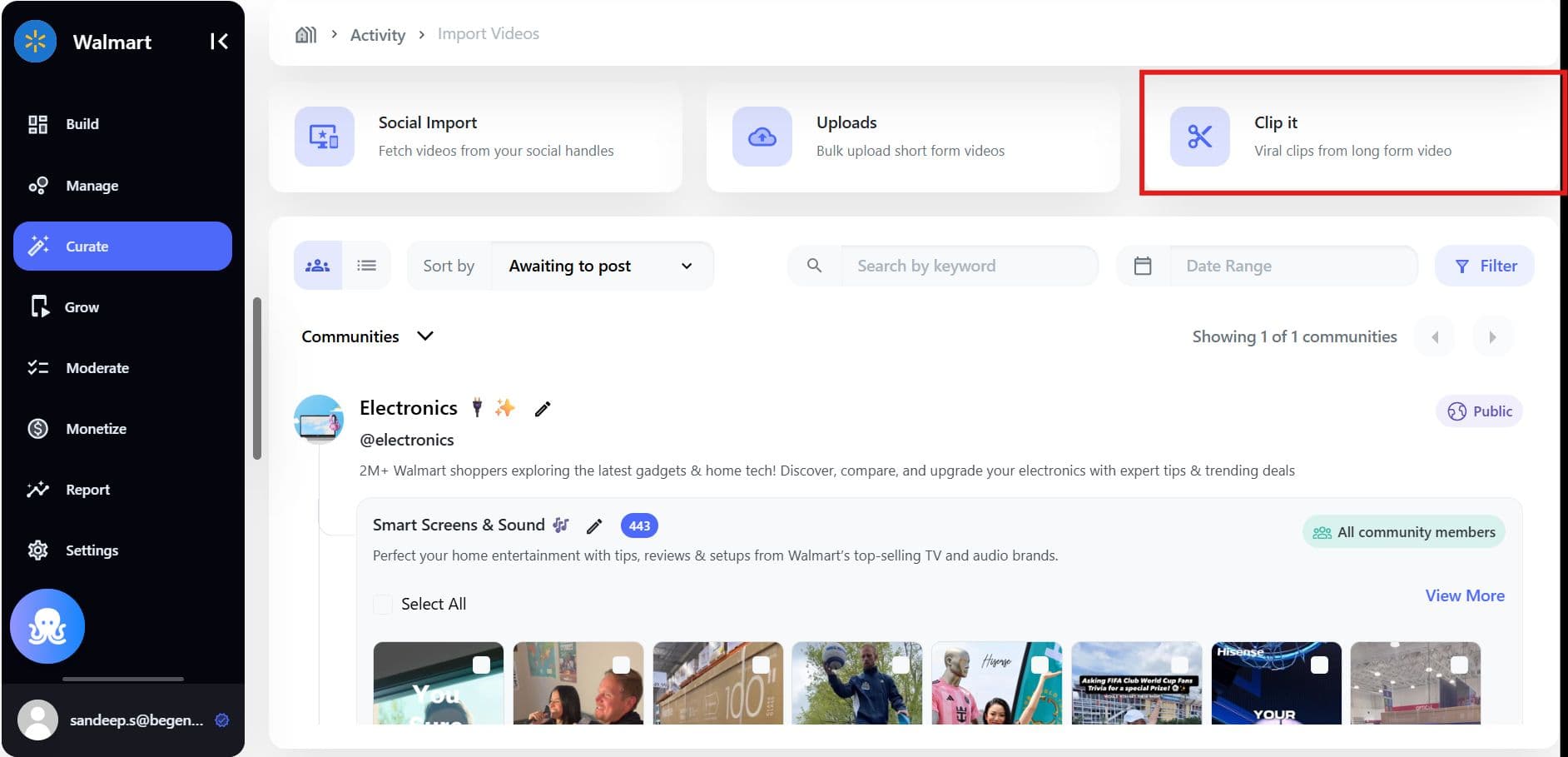
Task: Click 'Showing 1 of 1 communities' text
Action: (1294, 336)
